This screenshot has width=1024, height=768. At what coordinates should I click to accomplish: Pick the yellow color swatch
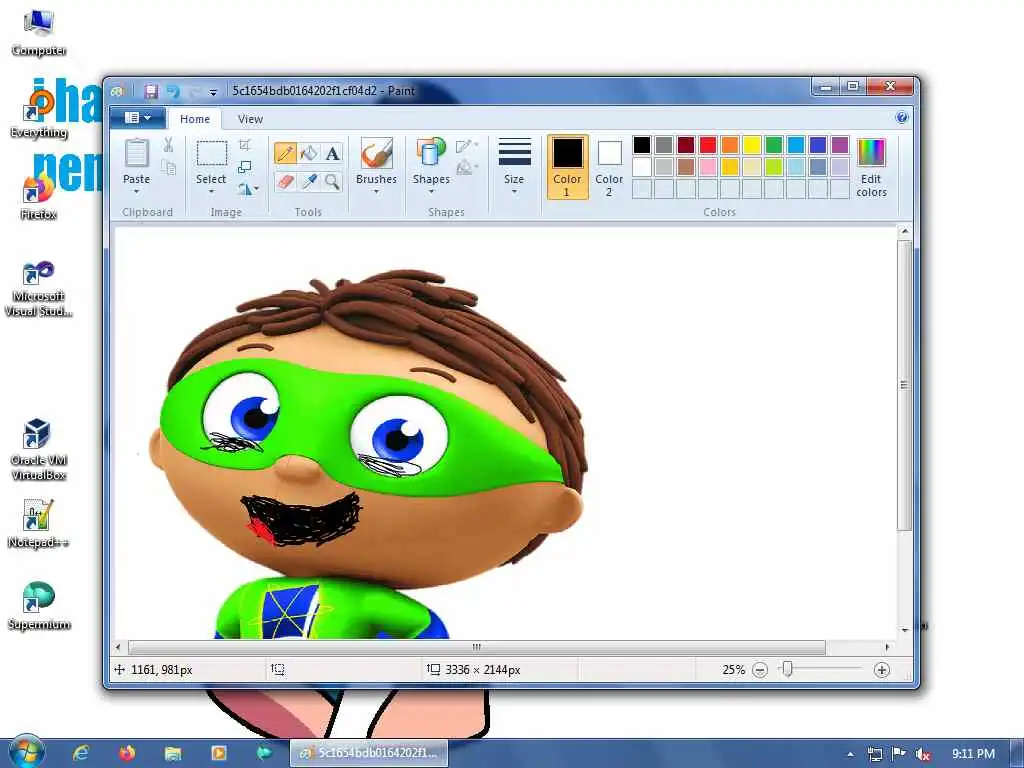[752, 145]
